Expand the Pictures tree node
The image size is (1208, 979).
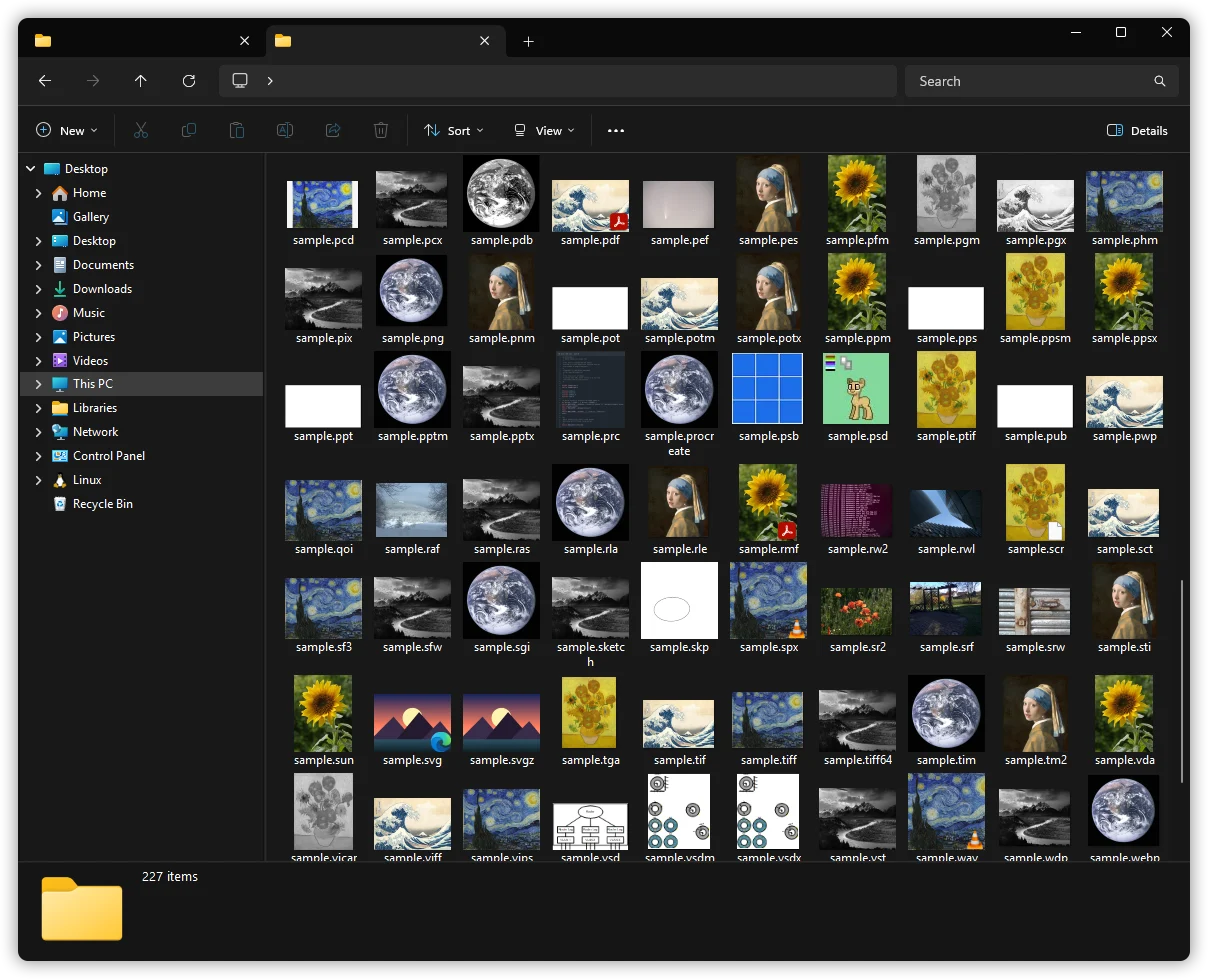39,337
